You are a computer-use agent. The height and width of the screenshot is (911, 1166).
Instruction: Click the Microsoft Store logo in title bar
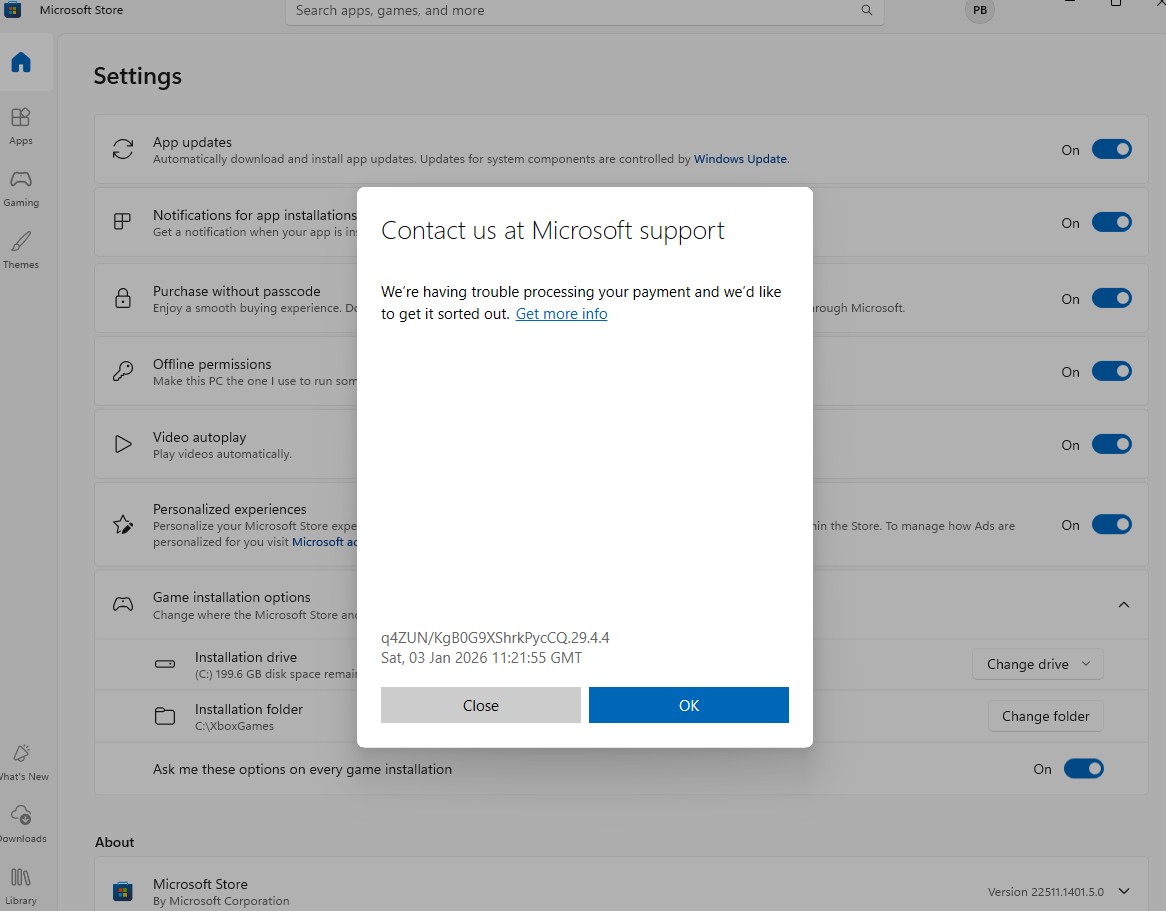[13, 10]
